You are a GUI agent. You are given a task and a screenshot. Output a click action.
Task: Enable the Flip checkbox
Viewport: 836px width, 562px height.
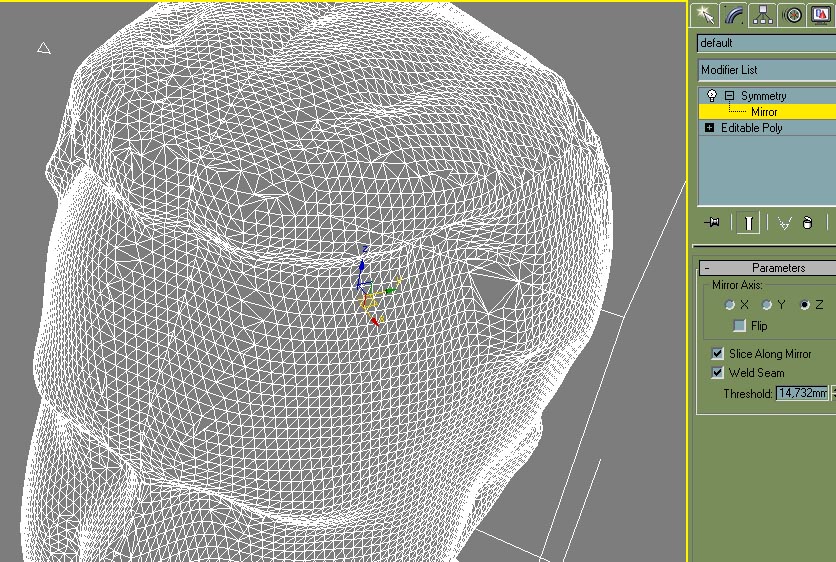coord(739,325)
